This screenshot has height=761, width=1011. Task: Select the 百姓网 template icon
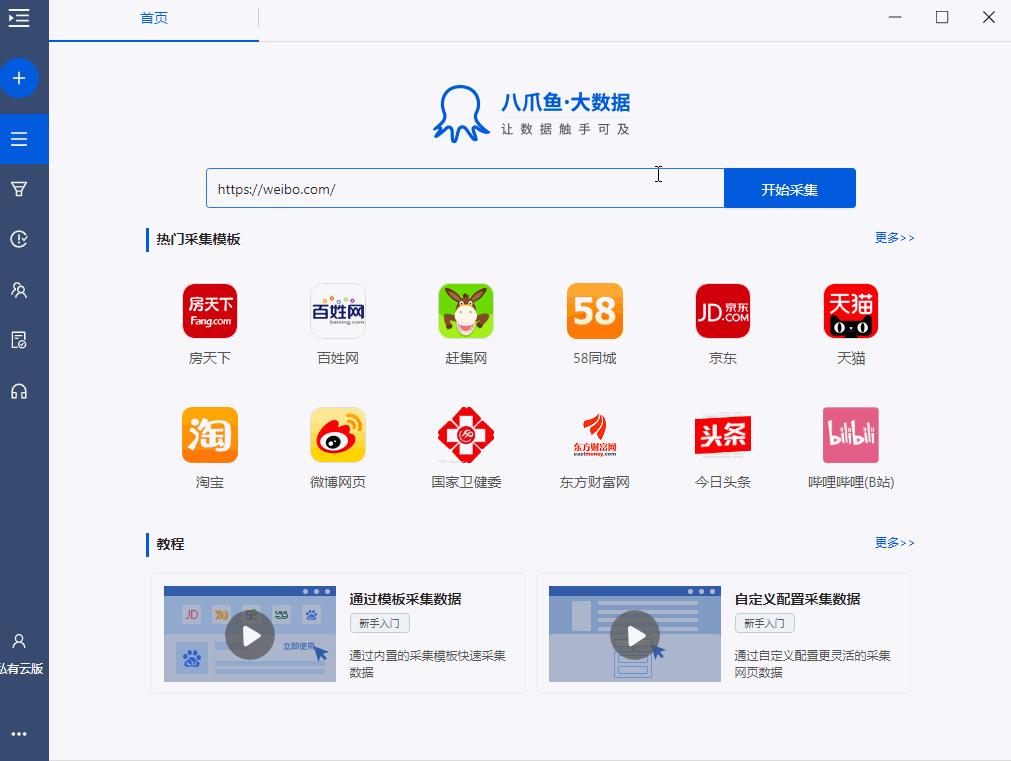point(338,311)
